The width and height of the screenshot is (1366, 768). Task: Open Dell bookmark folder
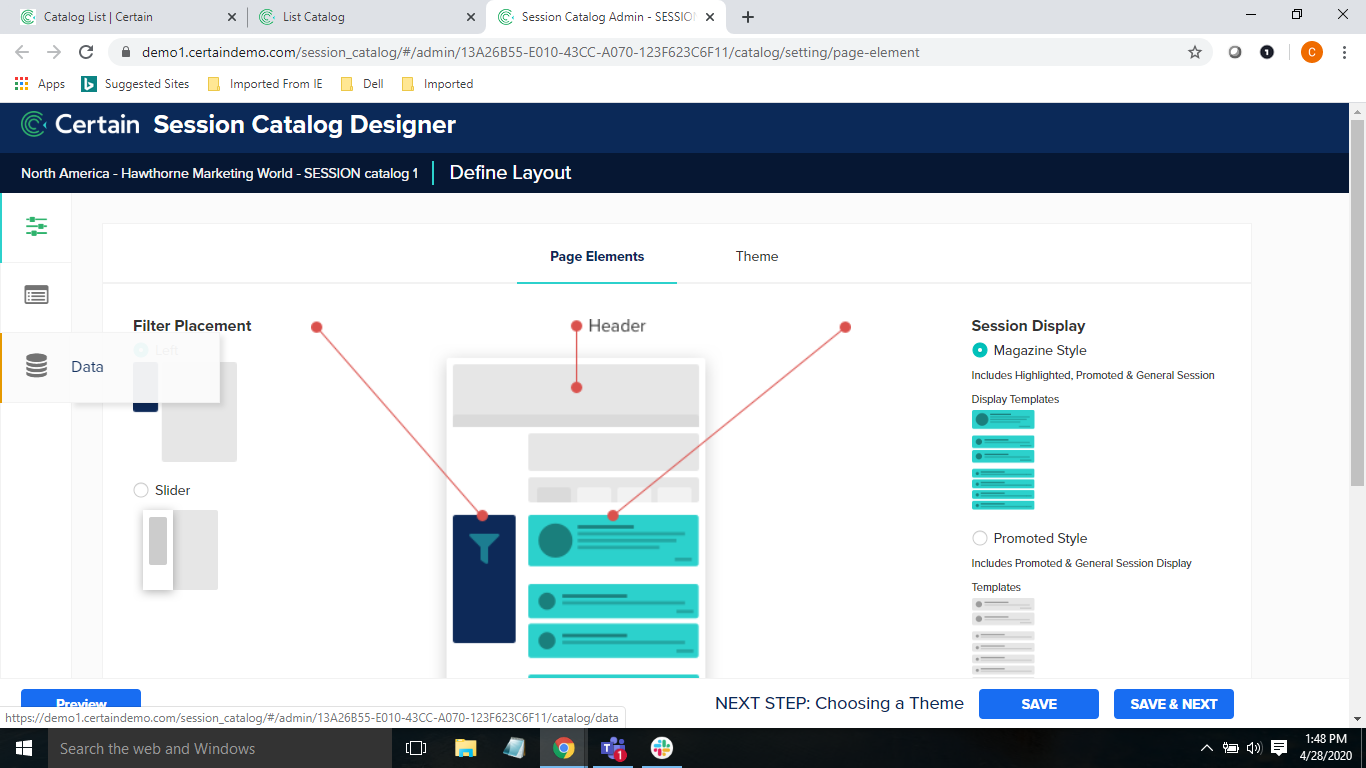(362, 84)
